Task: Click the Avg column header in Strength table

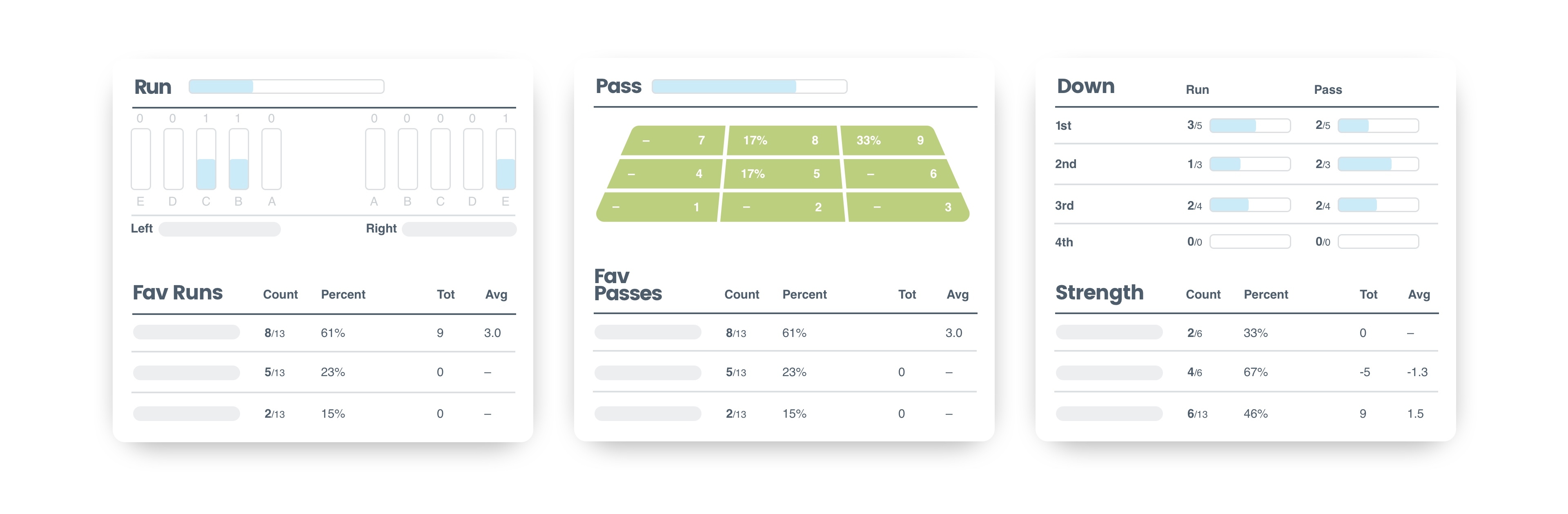Action: [1418, 295]
